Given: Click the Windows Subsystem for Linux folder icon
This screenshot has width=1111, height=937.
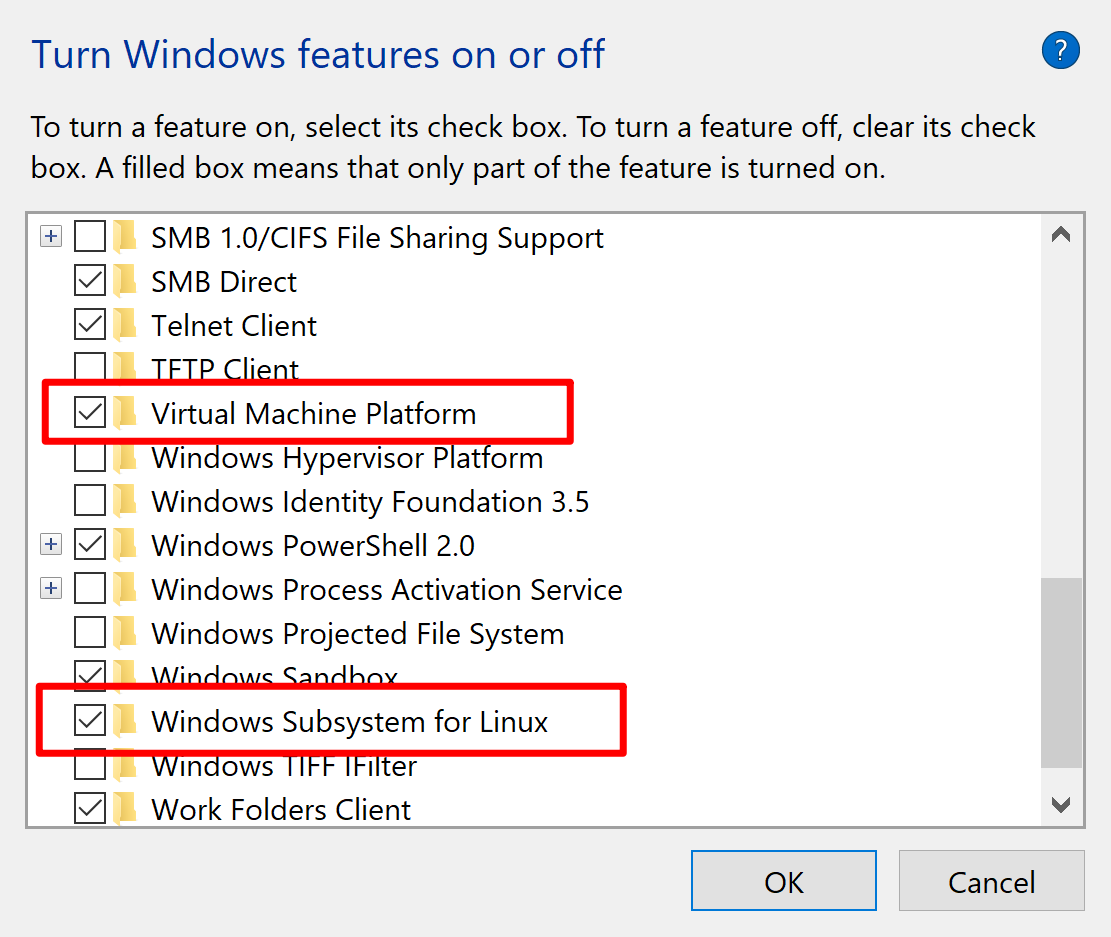Looking at the screenshot, I should click(x=125, y=721).
